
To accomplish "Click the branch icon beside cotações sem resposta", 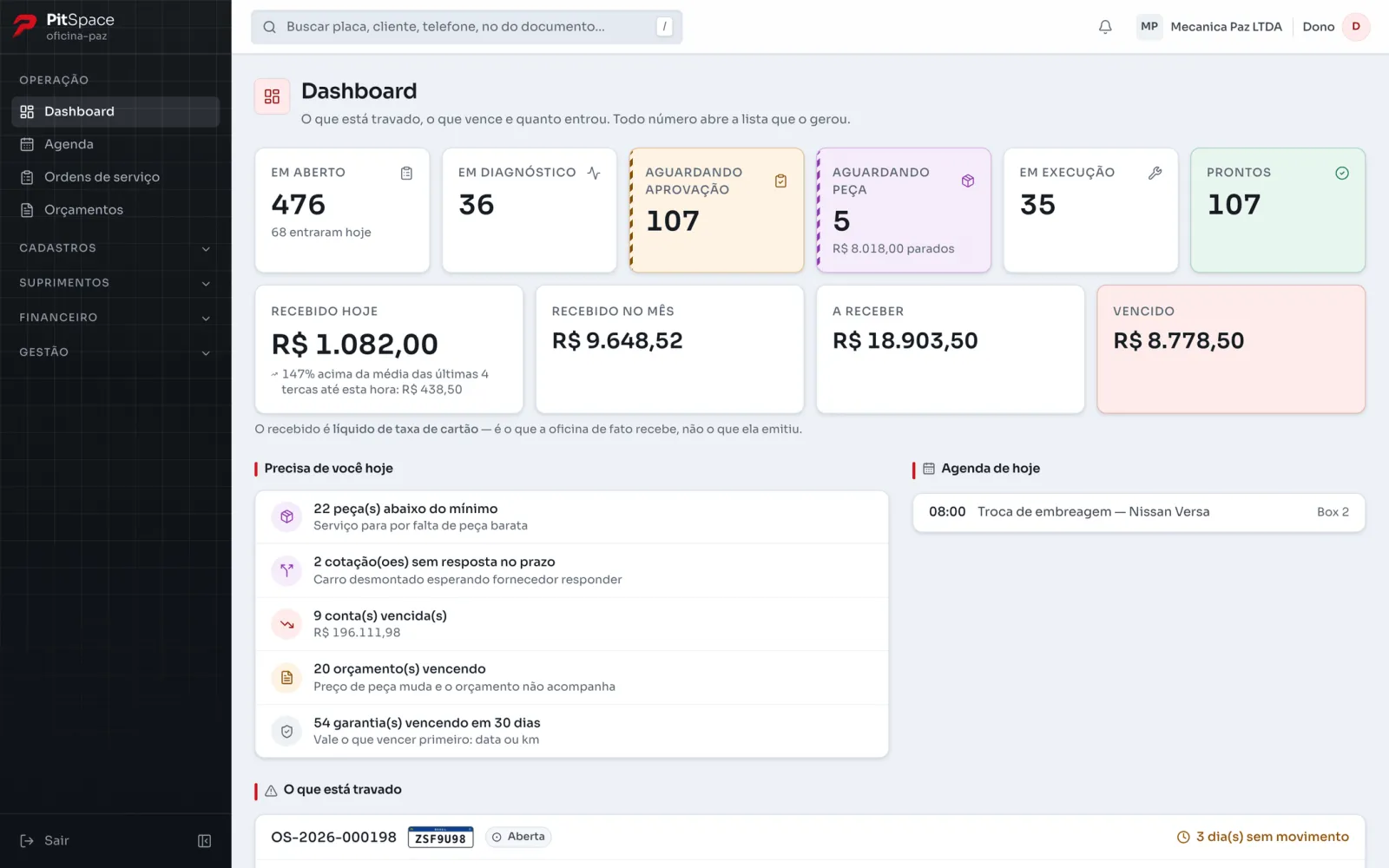I will 286,570.
